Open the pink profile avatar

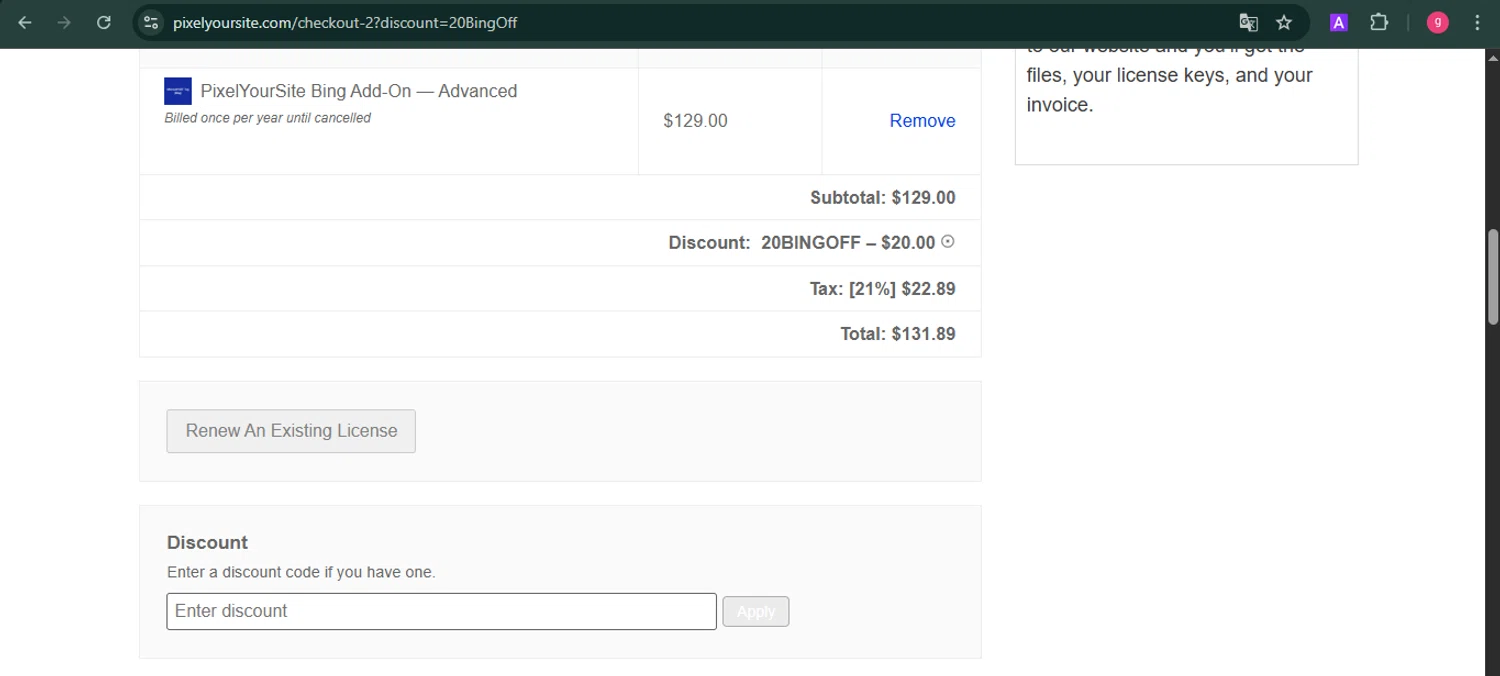pyautogui.click(x=1438, y=22)
